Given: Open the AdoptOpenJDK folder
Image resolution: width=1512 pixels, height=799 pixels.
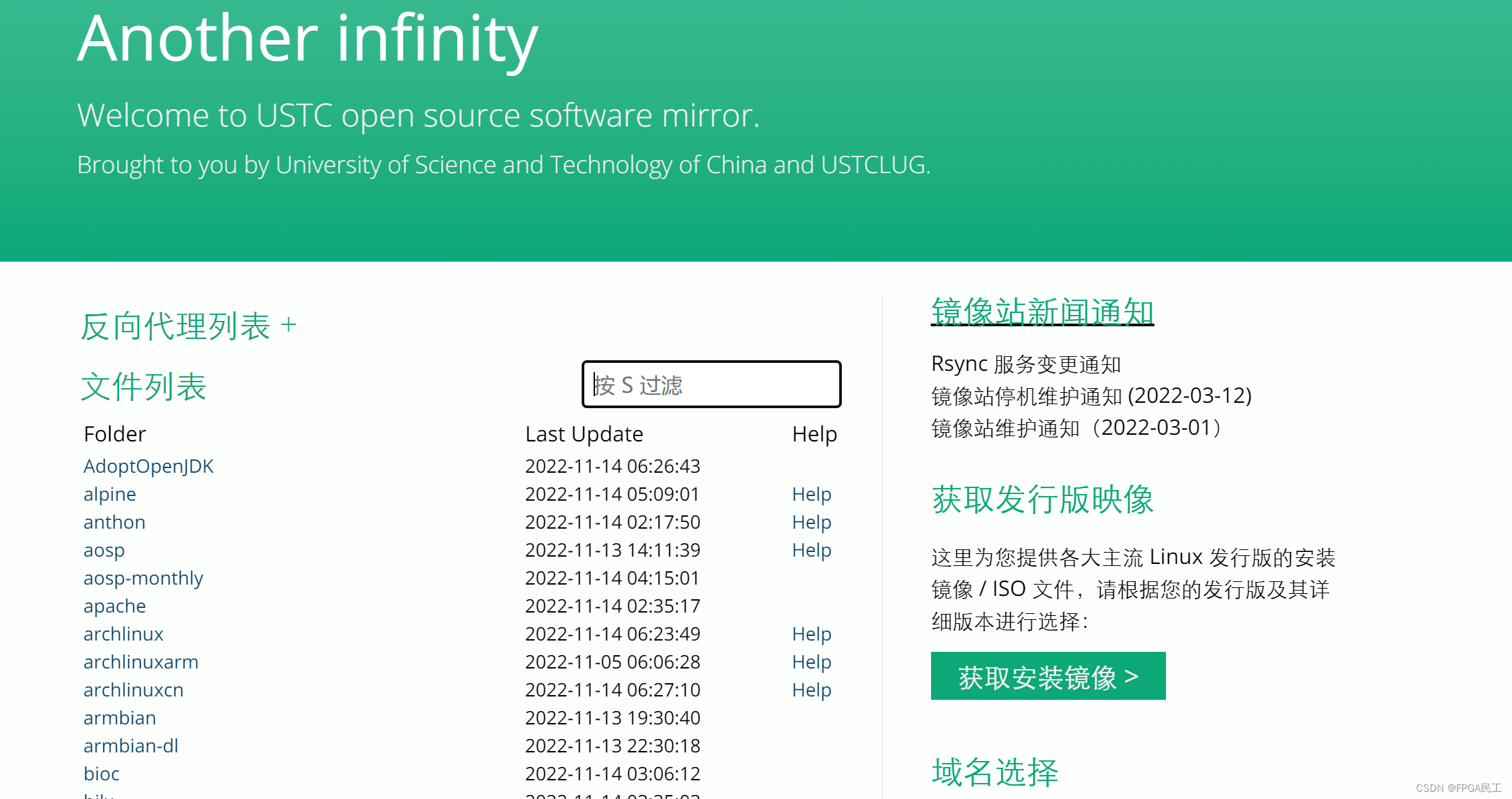Looking at the screenshot, I should tap(148, 466).
